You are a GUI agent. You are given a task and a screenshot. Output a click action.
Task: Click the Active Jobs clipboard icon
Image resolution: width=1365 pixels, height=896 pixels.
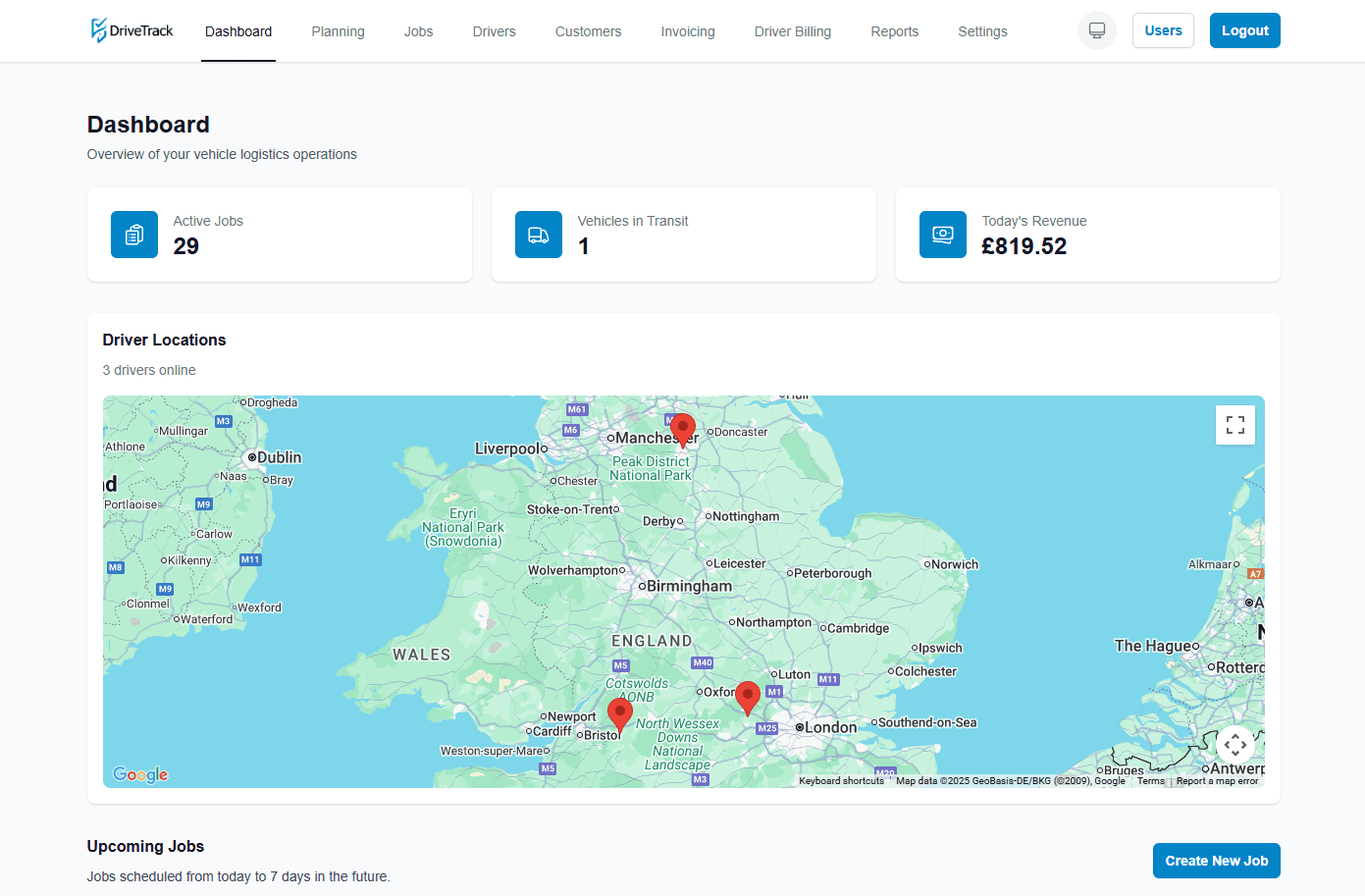point(134,235)
